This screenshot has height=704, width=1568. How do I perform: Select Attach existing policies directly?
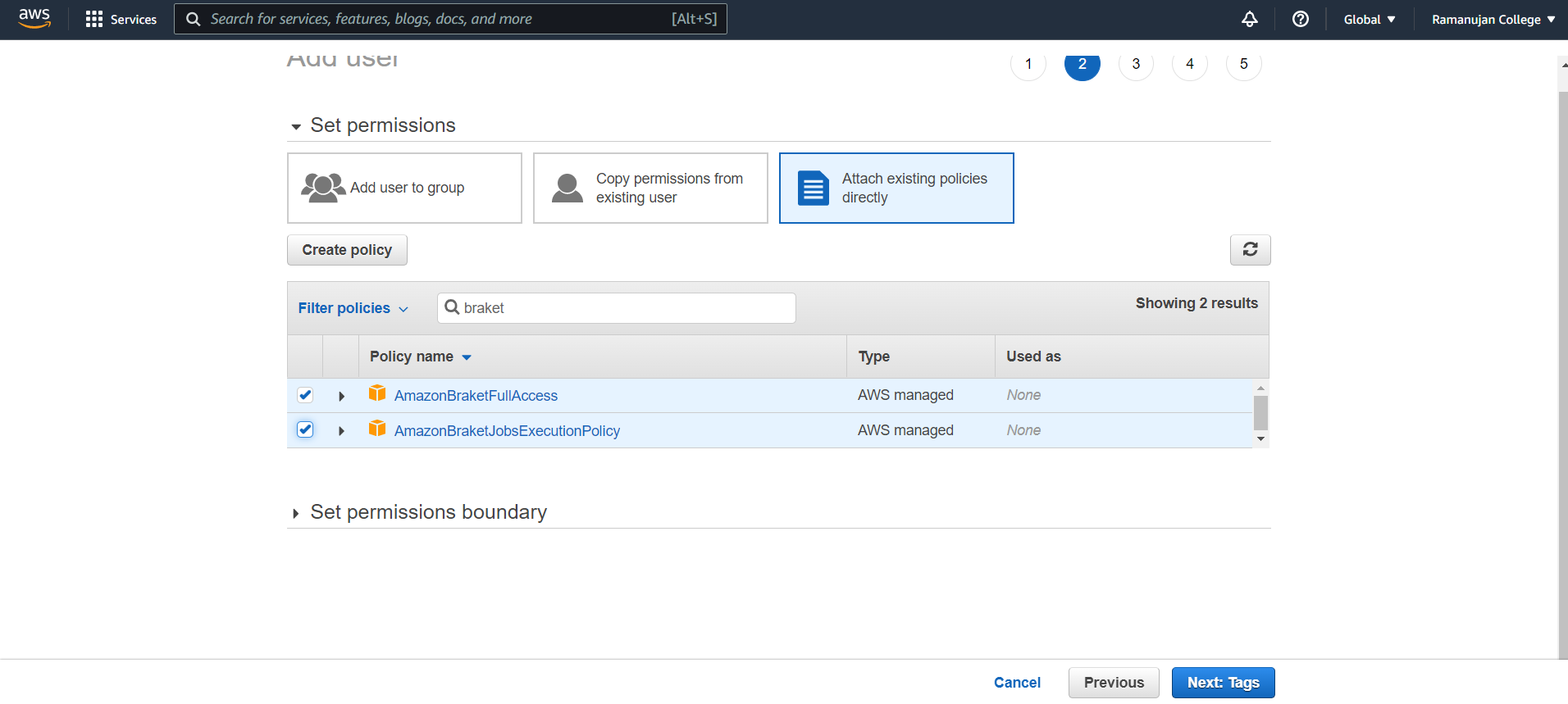click(x=896, y=188)
